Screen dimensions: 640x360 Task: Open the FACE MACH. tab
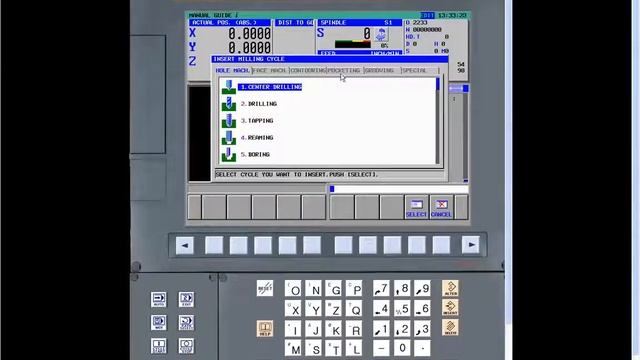click(270, 71)
